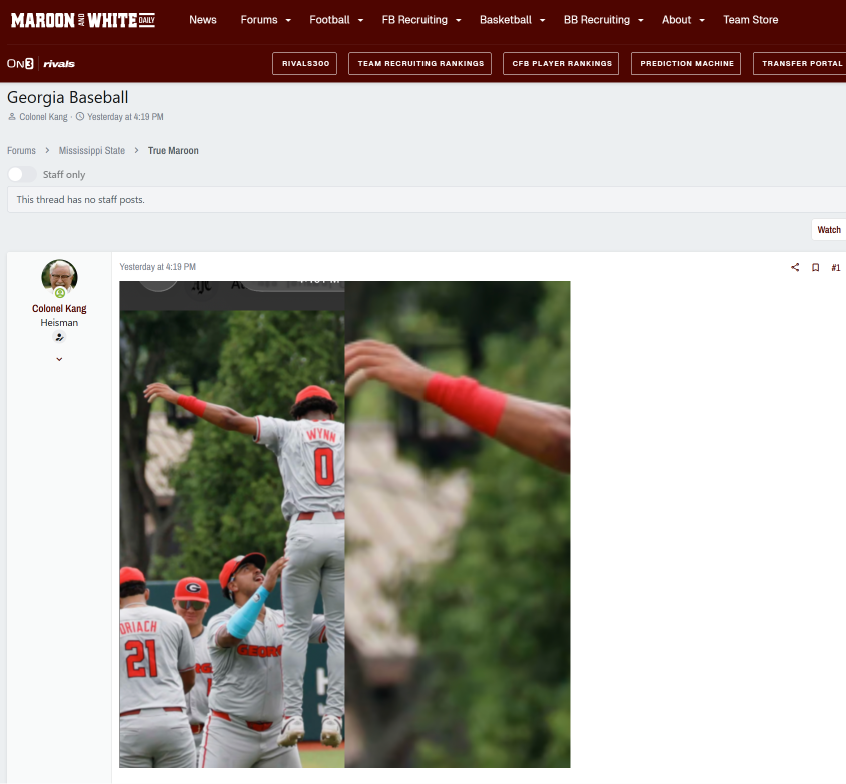The width and height of the screenshot is (846, 784).
Task: Open the zoomed wristband photo
Action: (x=458, y=524)
